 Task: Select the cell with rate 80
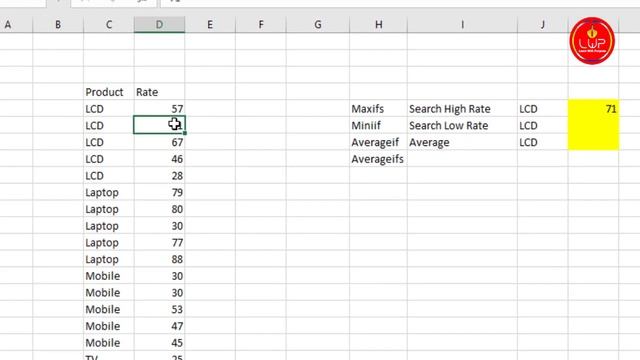(159, 209)
